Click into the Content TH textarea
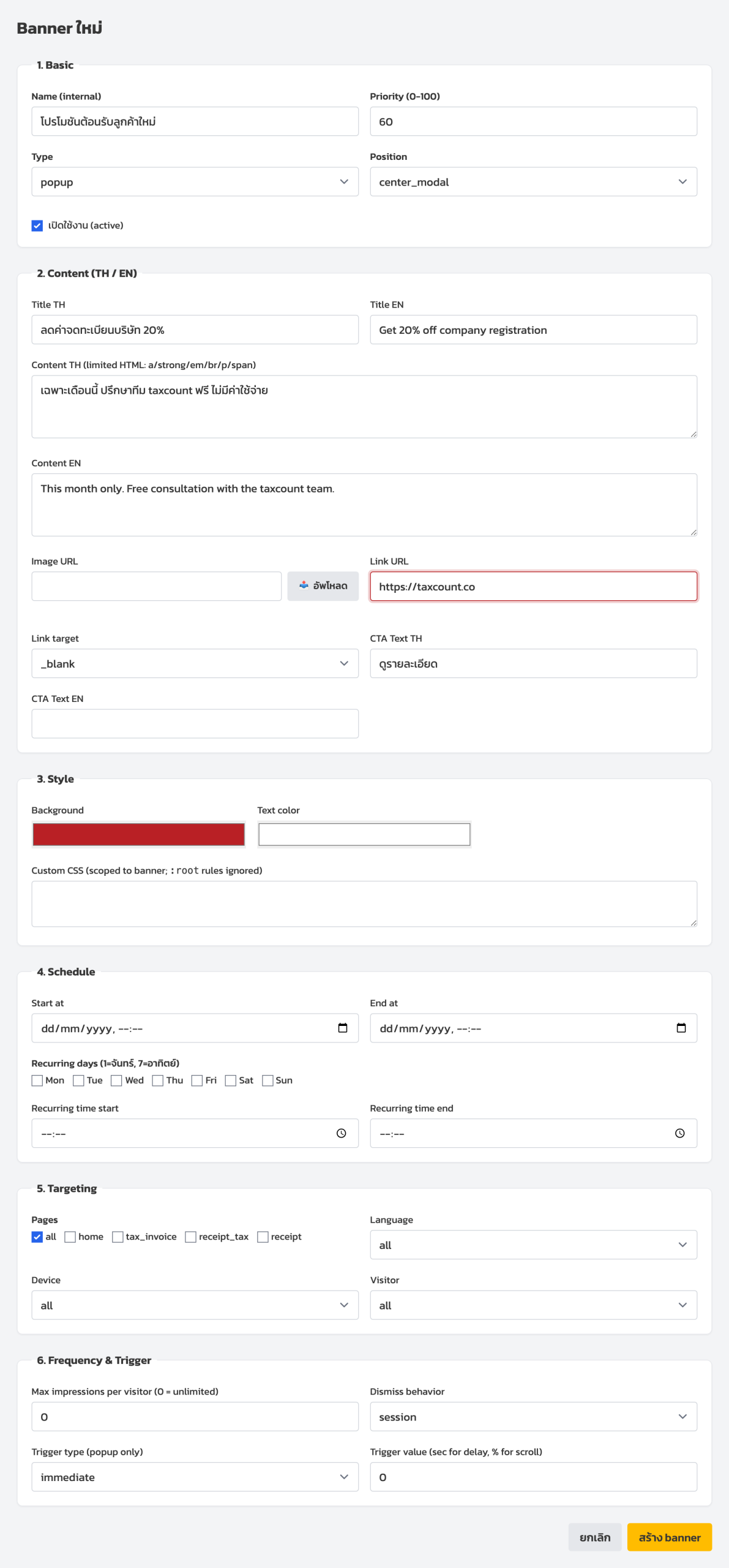This screenshot has width=729, height=1568. [364, 407]
